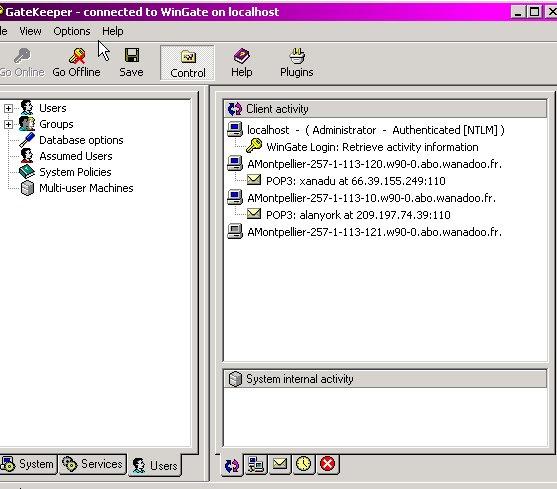
Task: Expand the Groups tree node
Action: pos(9,124)
